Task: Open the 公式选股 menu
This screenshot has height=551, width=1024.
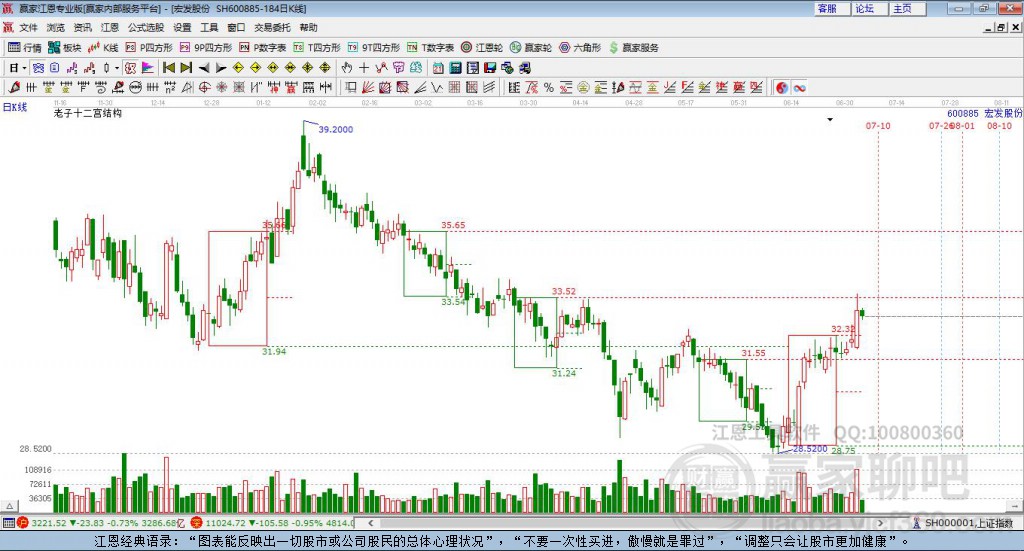Action: [x=146, y=27]
